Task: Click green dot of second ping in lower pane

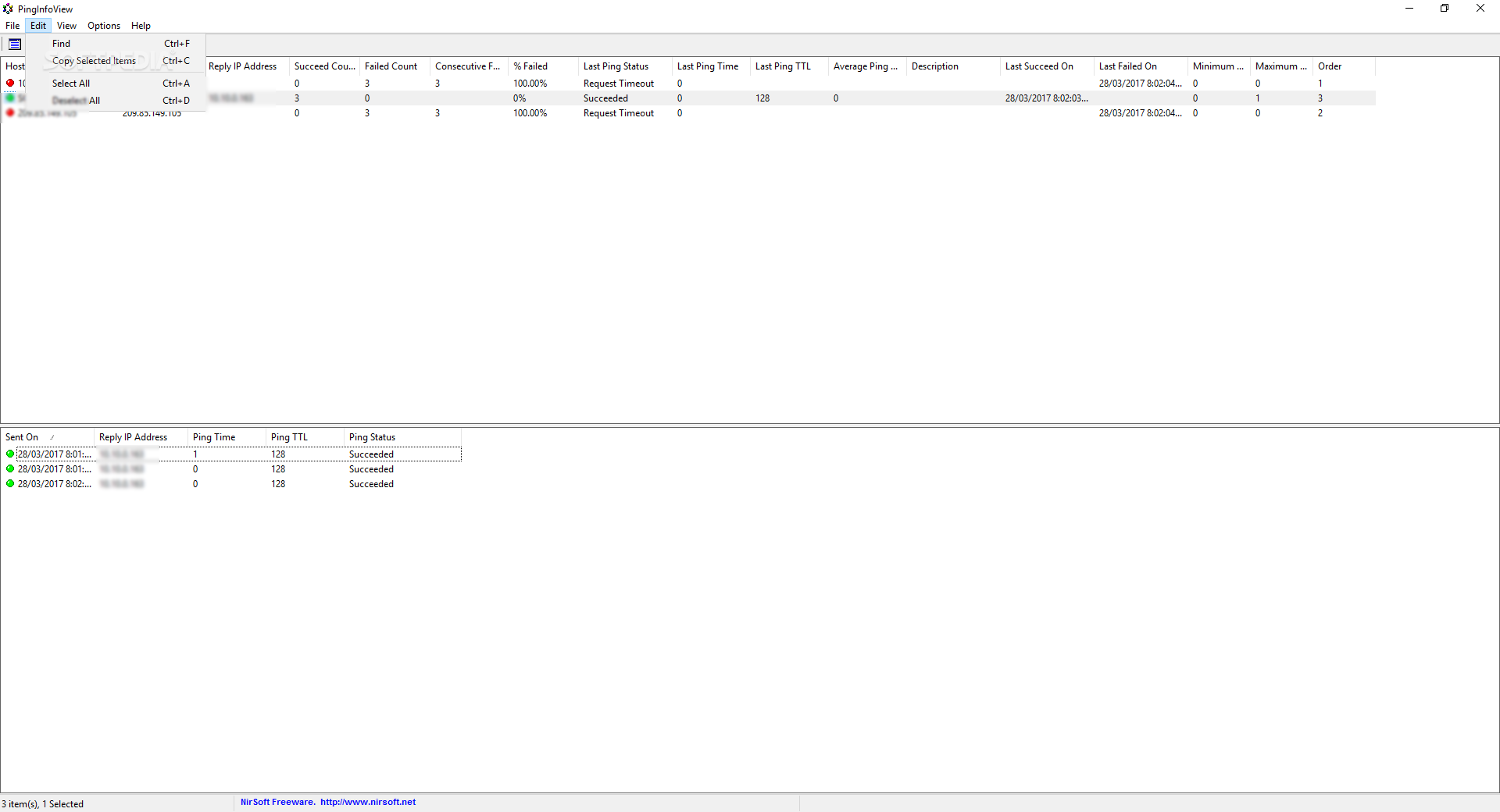Action: coord(10,468)
